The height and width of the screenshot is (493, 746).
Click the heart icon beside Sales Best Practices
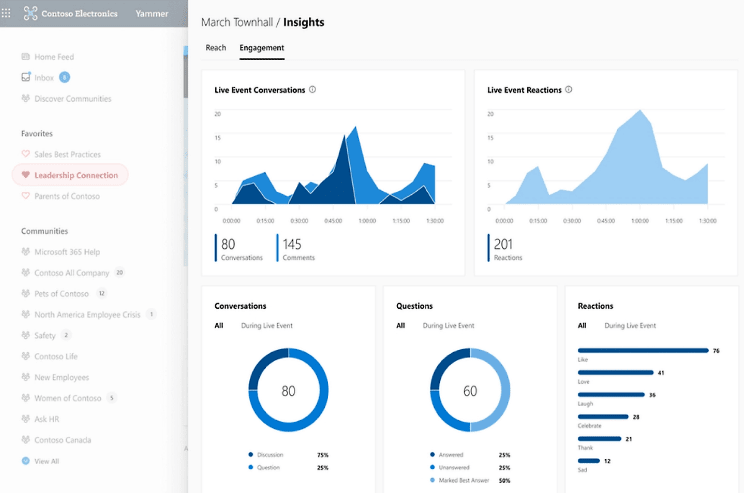[x=26, y=154]
